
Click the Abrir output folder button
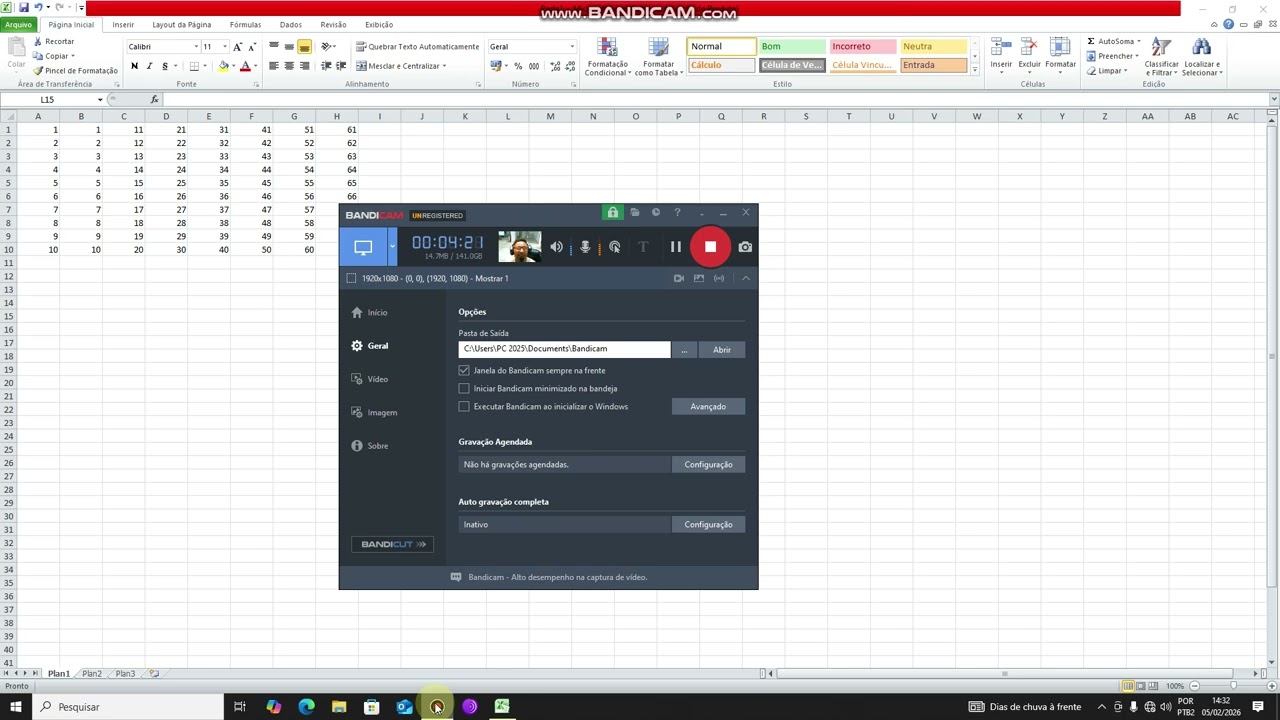click(722, 349)
